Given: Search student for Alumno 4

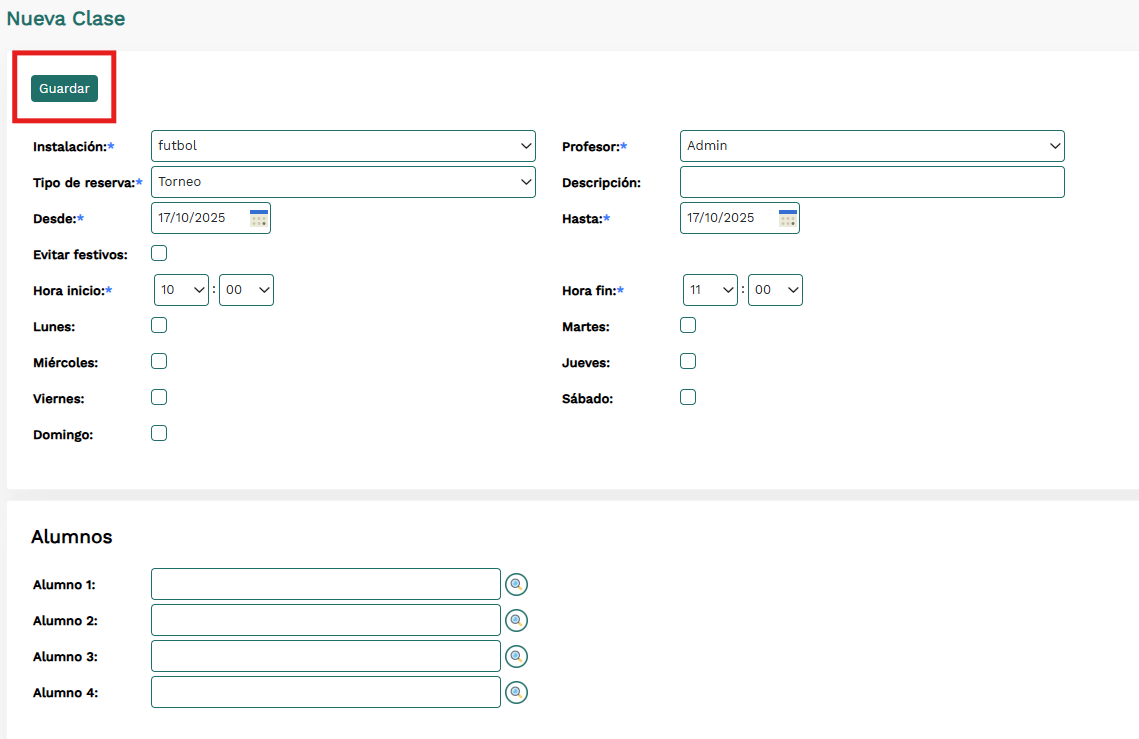Looking at the screenshot, I should pyautogui.click(x=516, y=692).
